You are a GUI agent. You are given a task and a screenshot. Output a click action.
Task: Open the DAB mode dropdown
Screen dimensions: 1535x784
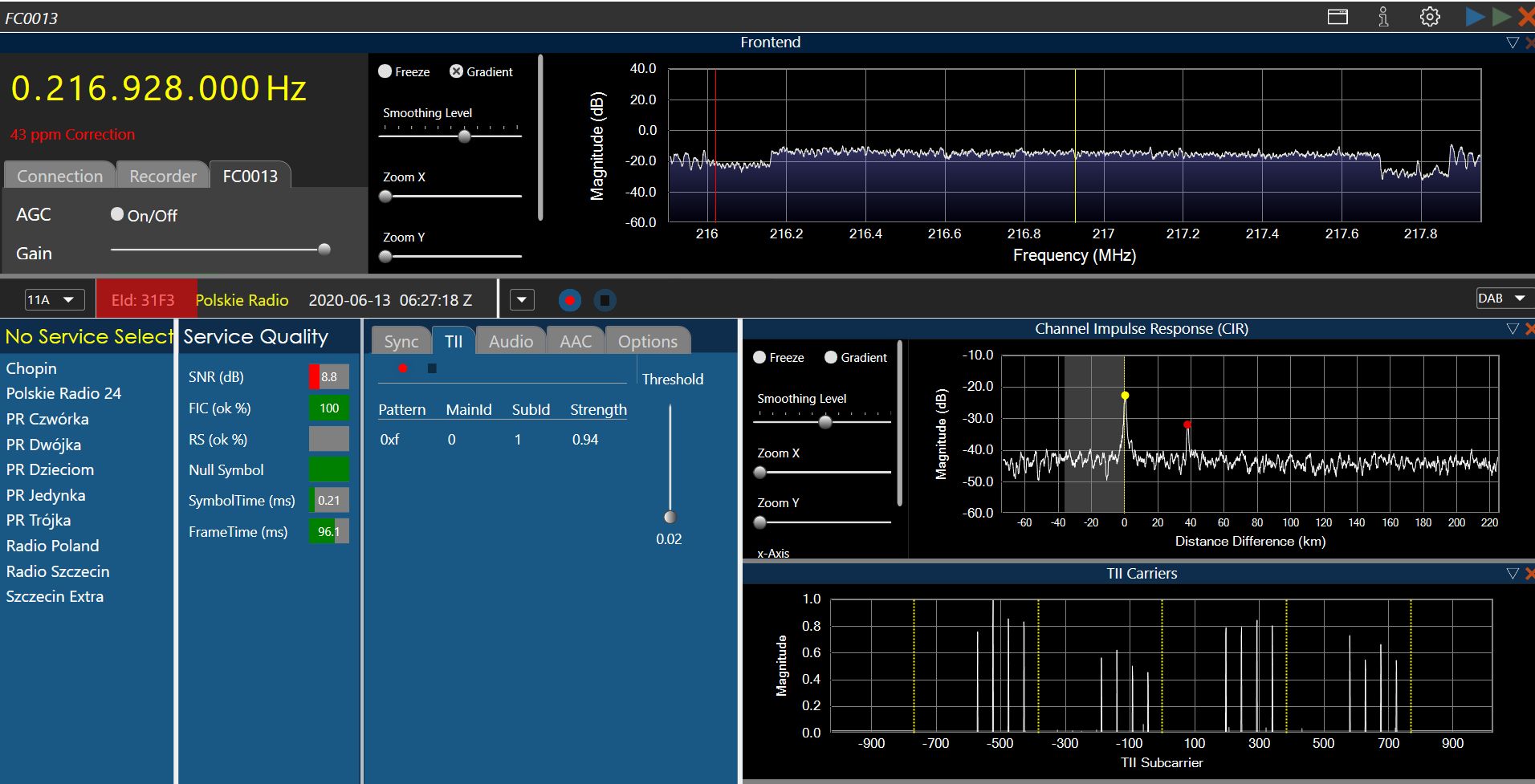pos(1503,299)
